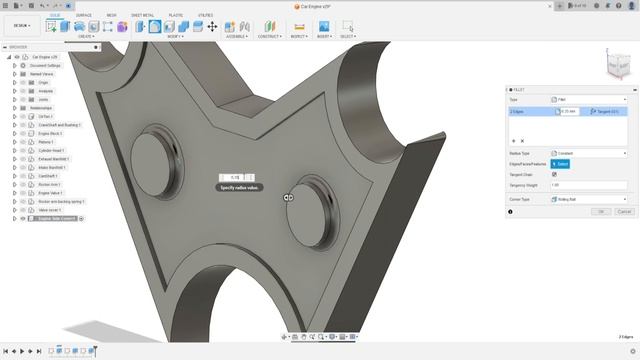Select the Create Sketch tool
This screenshot has height=360, width=640.
(x=51, y=27)
